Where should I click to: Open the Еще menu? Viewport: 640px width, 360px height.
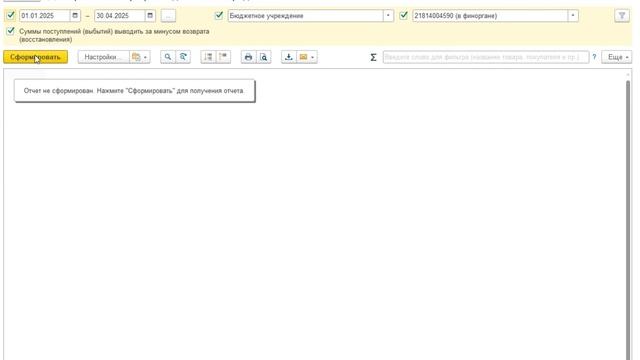[x=616, y=57]
